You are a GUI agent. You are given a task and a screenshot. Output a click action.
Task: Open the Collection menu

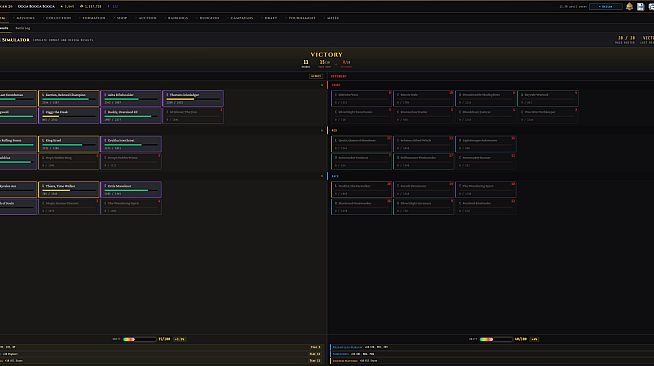[x=59, y=18]
